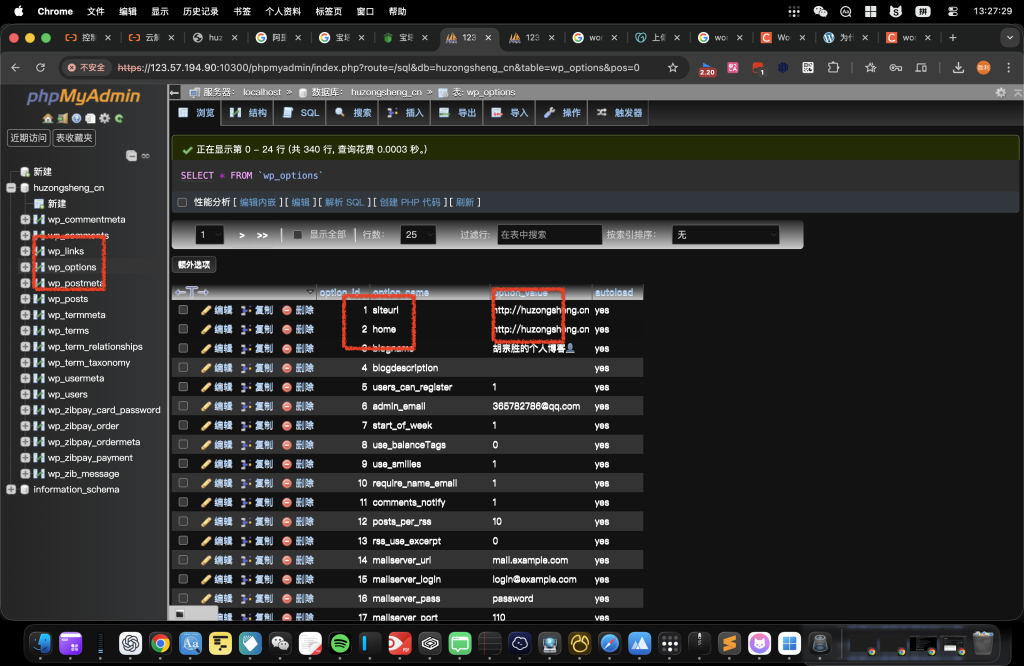Select the checkbox for the admin_email row
Screen dimensions: 1024x666
(183, 406)
